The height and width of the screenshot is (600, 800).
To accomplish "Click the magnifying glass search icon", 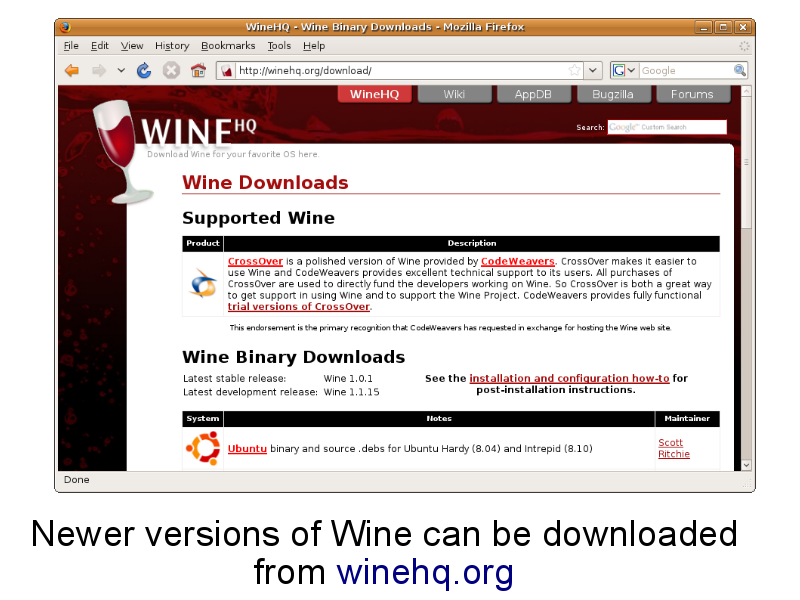I will (740, 70).
